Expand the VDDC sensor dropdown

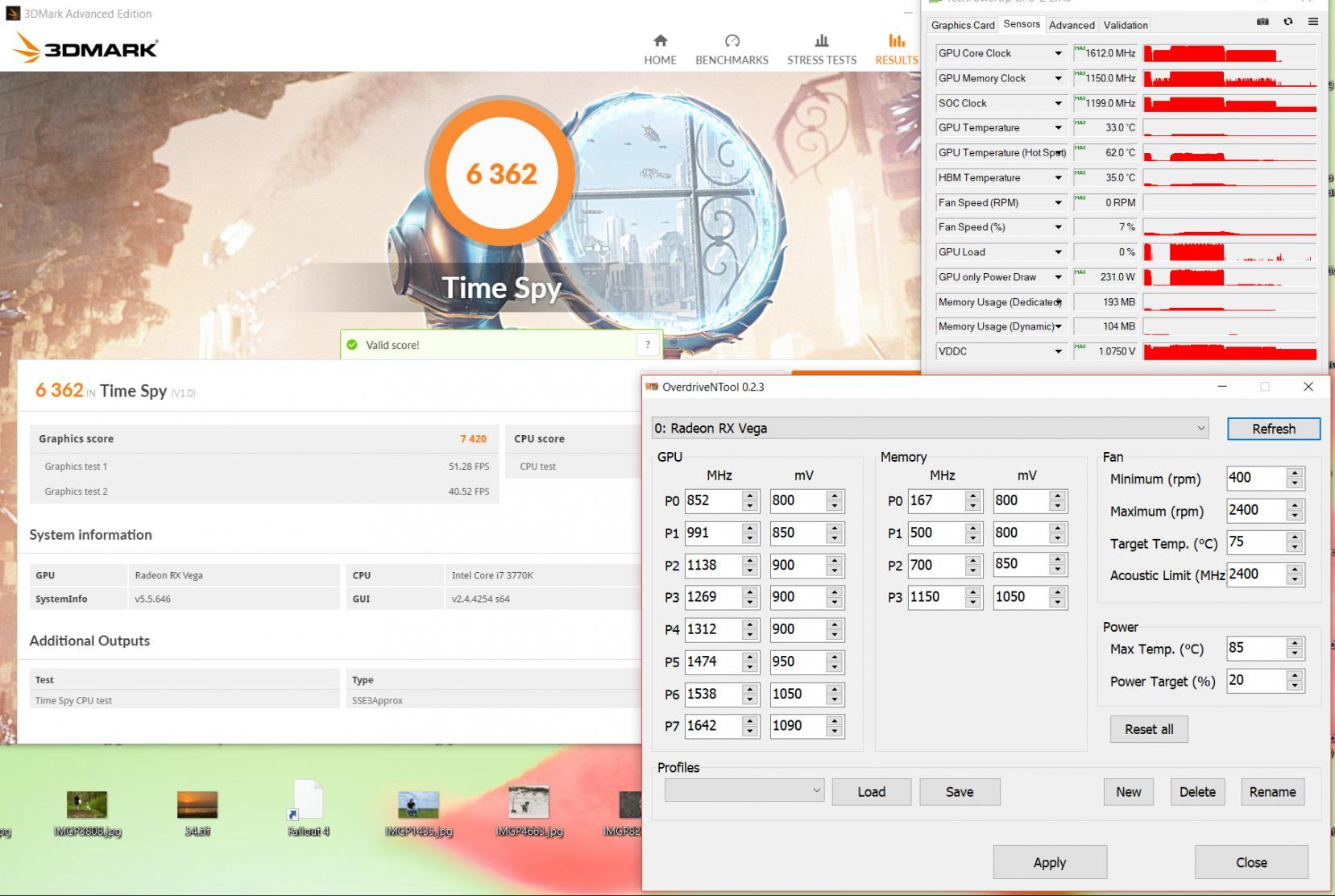coord(1058,351)
